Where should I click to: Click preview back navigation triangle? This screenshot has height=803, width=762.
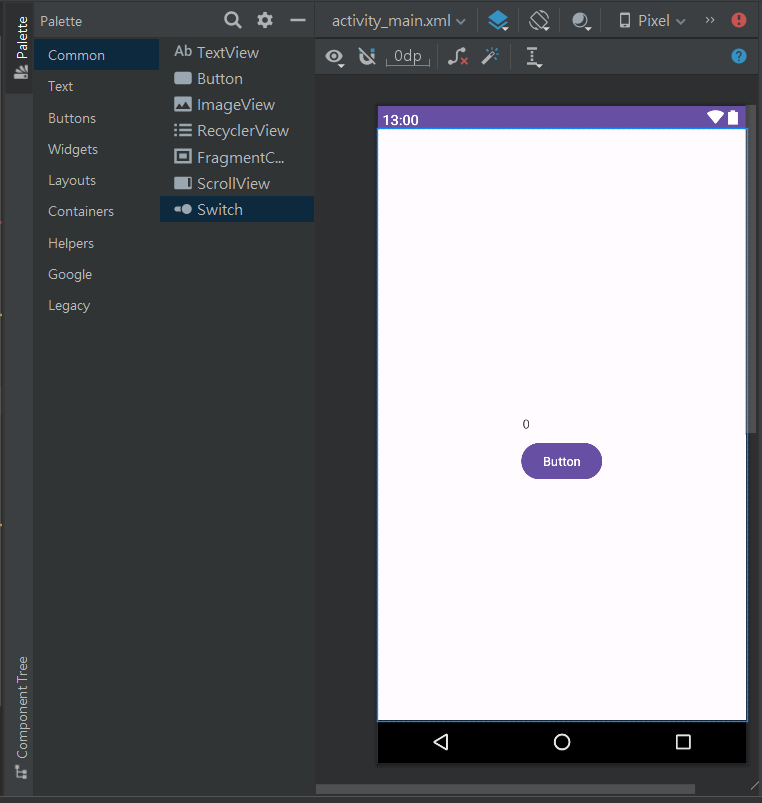pyautogui.click(x=441, y=742)
